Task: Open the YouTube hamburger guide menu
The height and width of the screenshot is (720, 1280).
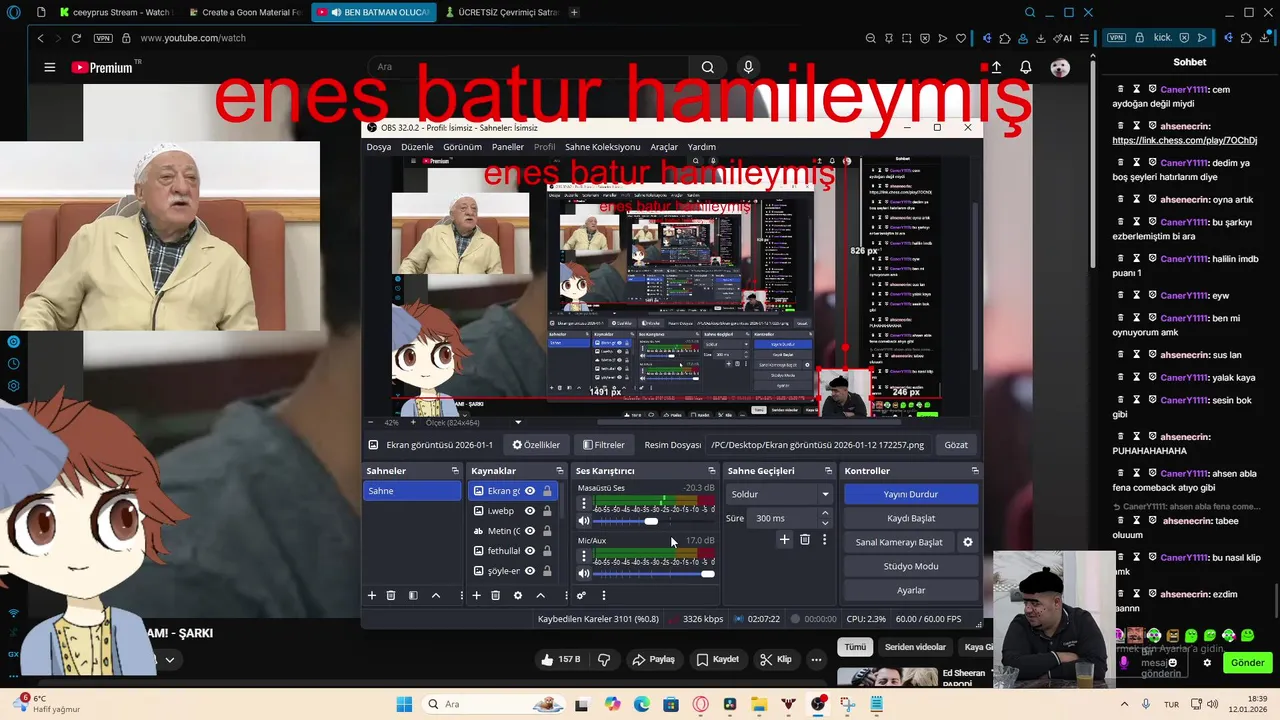Action: (x=50, y=67)
